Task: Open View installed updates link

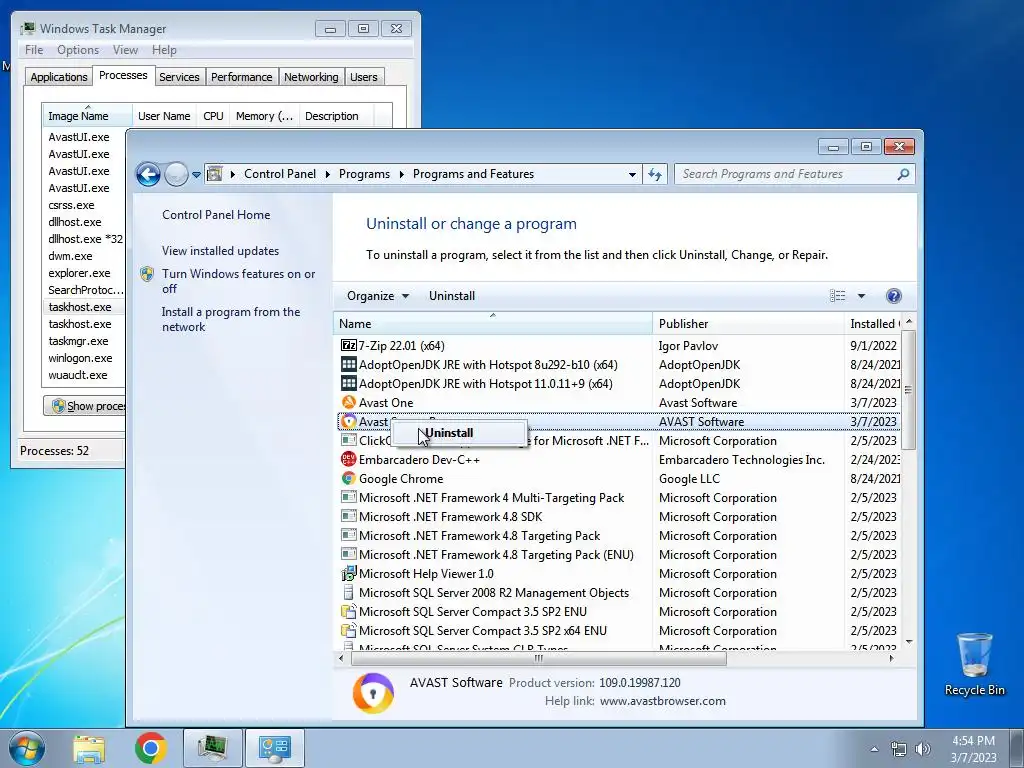Action: pyautogui.click(x=220, y=251)
